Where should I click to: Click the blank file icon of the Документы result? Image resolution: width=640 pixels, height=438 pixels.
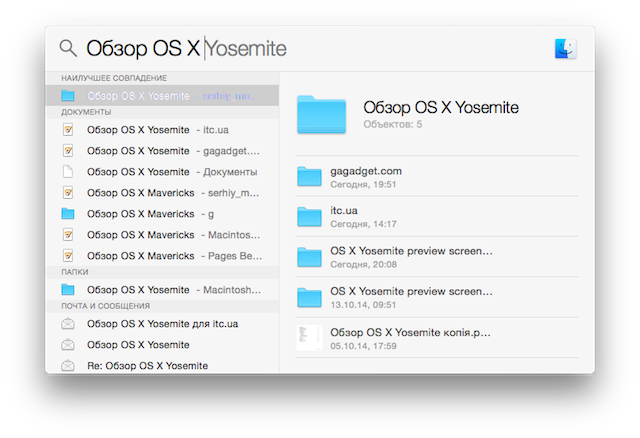[x=68, y=172]
